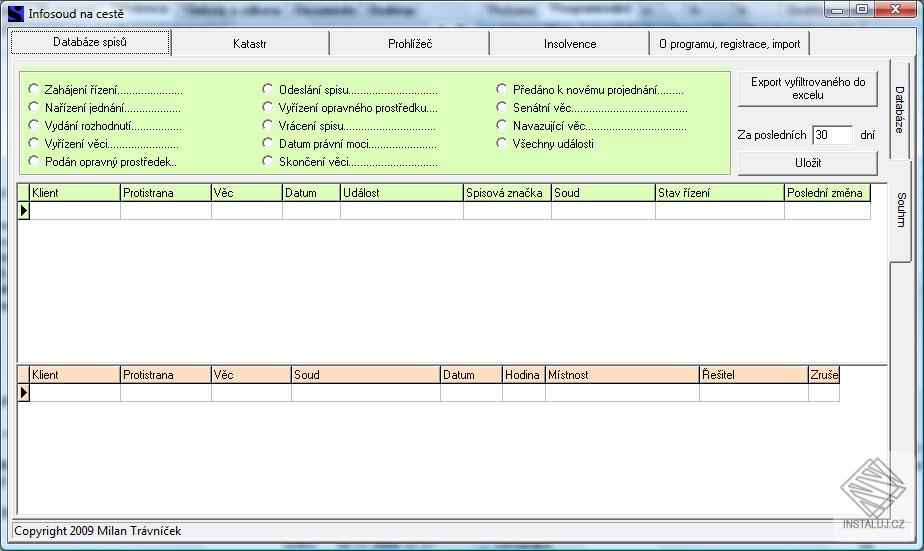The width and height of the screenshot is (924, 551).
Task: Switch to the Insolvence tab
Action: point(570,44)
